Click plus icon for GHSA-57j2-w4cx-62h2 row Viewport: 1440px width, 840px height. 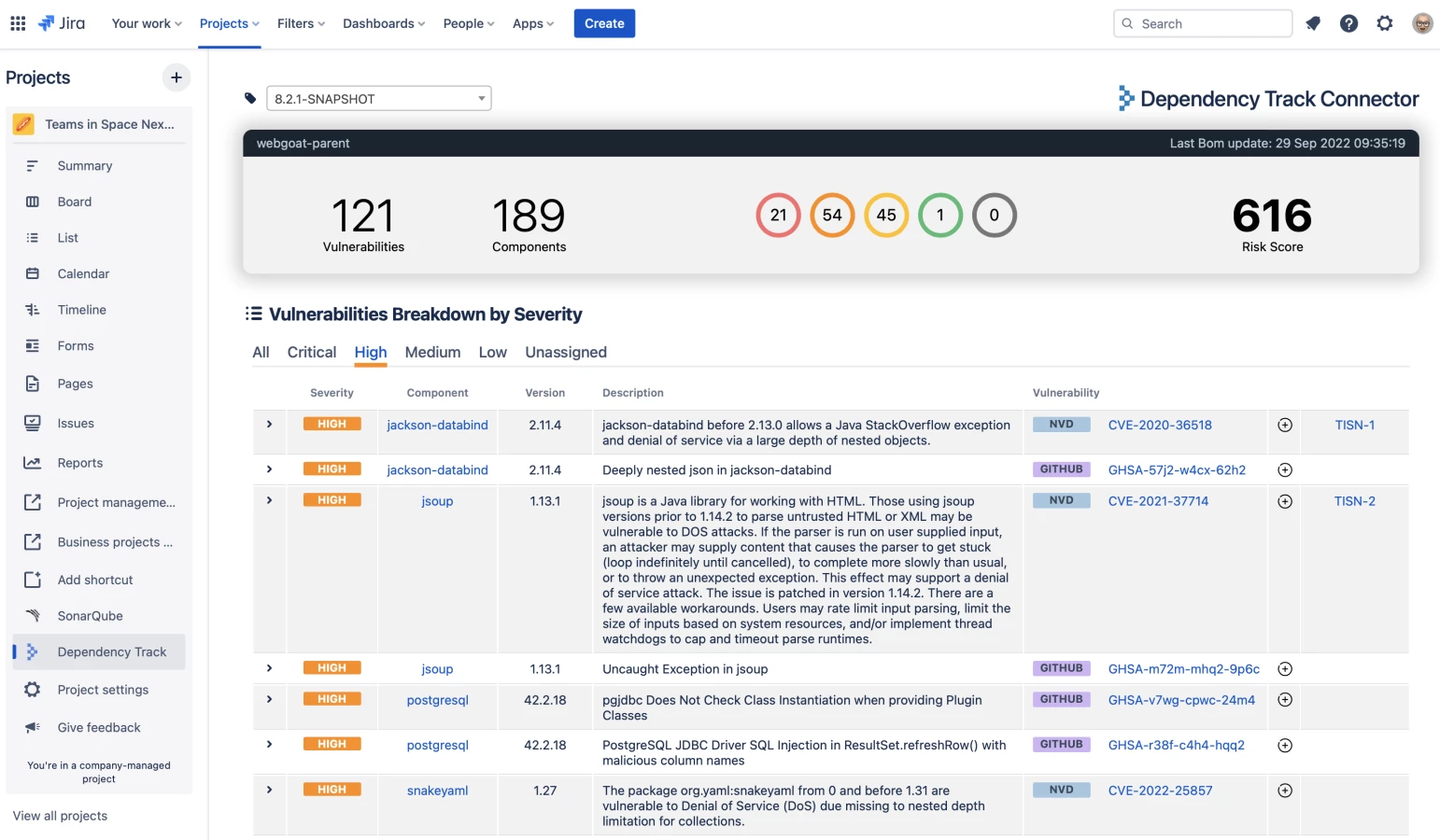click(x=1285, y=470)
